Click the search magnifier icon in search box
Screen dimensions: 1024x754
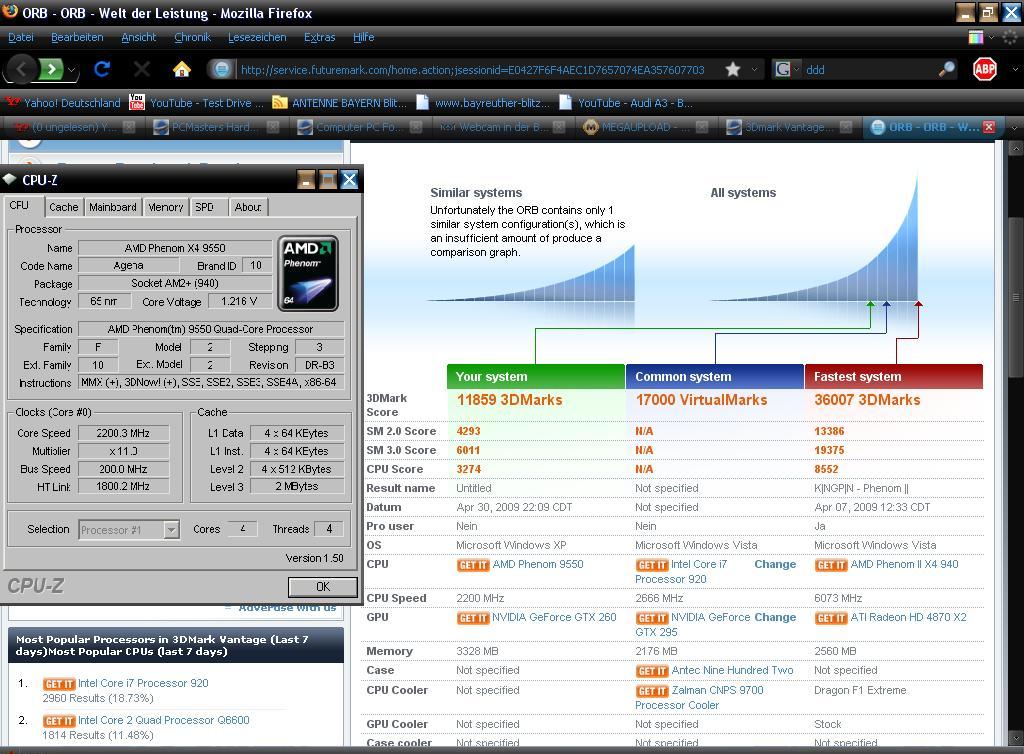[x=946, y=69]
